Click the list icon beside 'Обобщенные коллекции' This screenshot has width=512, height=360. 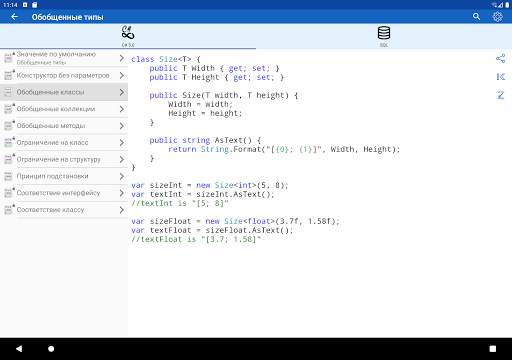[8, 109]
